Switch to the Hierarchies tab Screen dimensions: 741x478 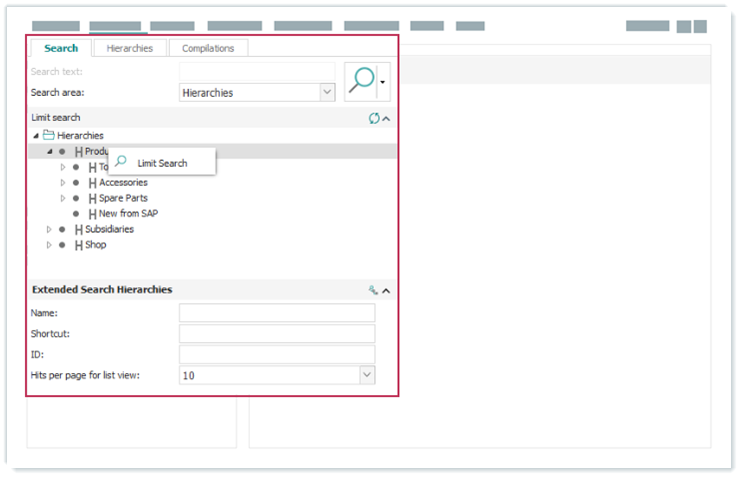(130, 48)
